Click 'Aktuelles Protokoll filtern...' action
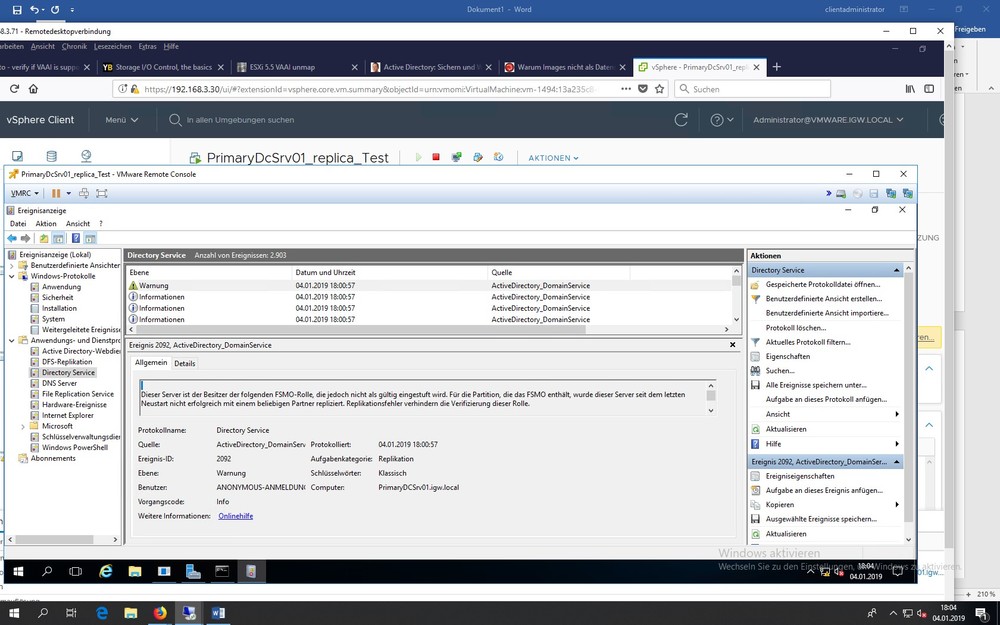Screen dimensions: 1000x625 [x=809, y=342]
